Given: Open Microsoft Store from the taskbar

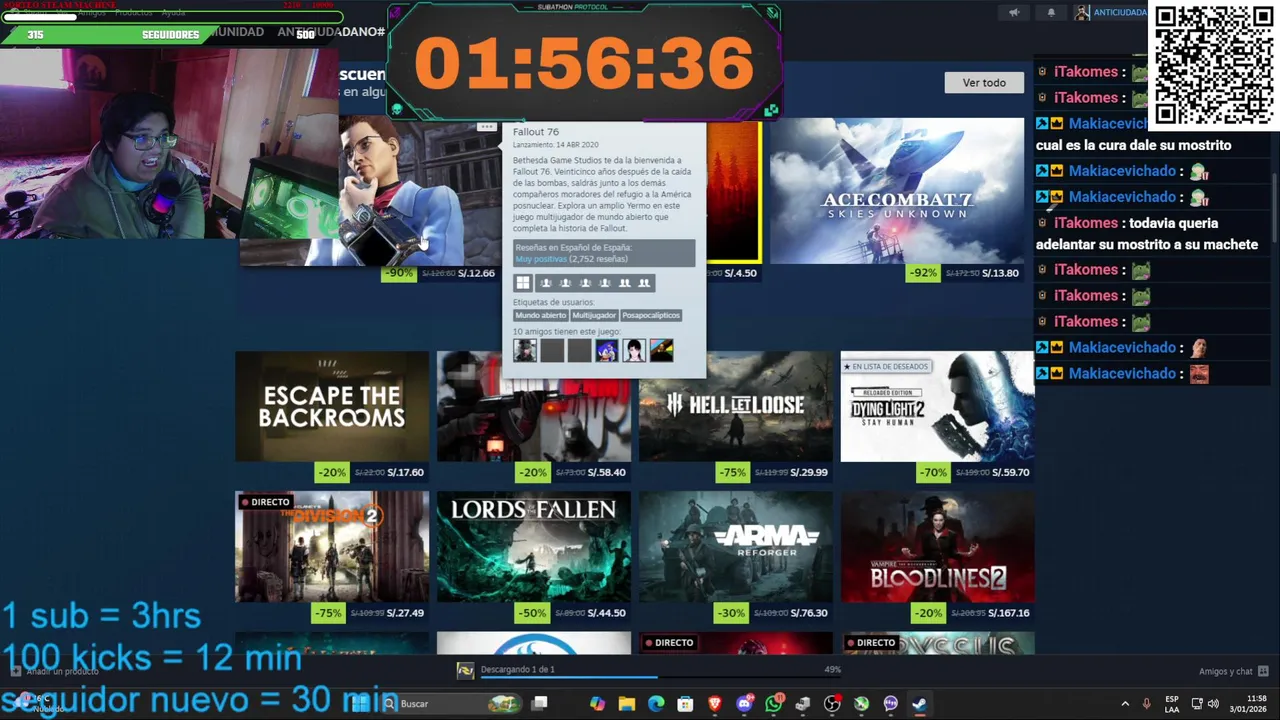Looking at the screenshot, I should (685, 704).
